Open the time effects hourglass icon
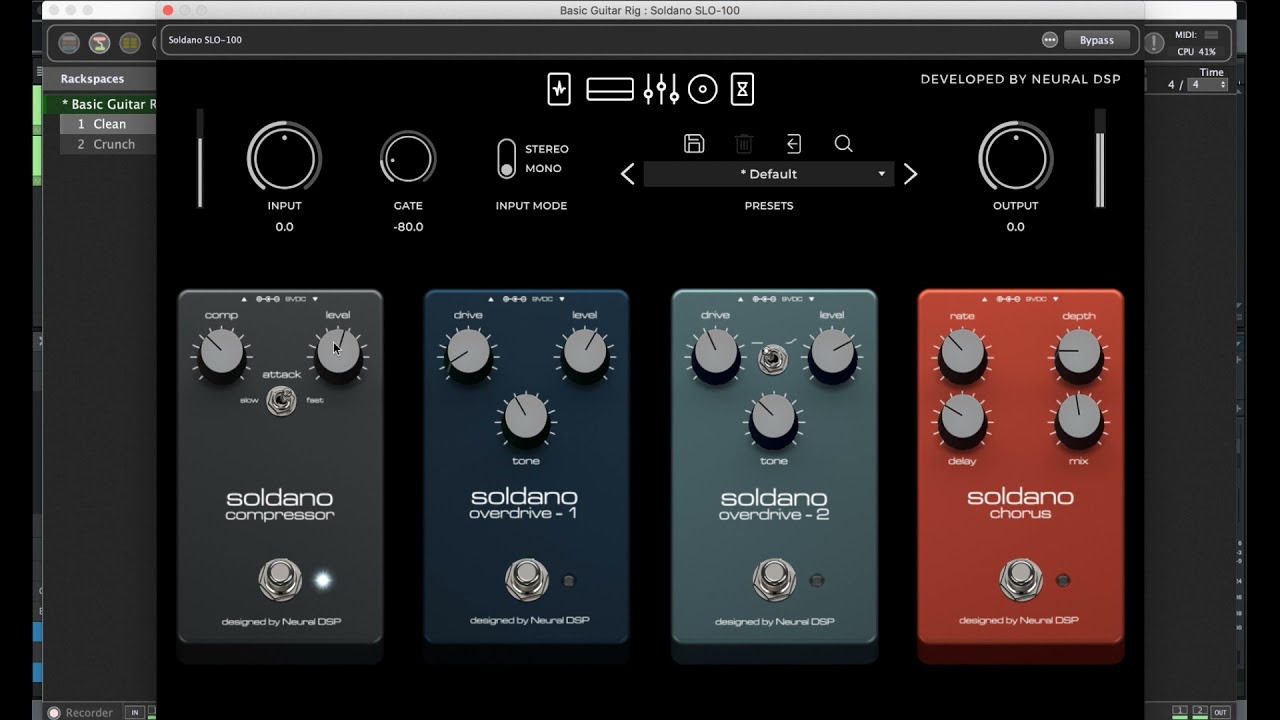The height and width of the screenshot is (720, 1280). coord(742,89)
